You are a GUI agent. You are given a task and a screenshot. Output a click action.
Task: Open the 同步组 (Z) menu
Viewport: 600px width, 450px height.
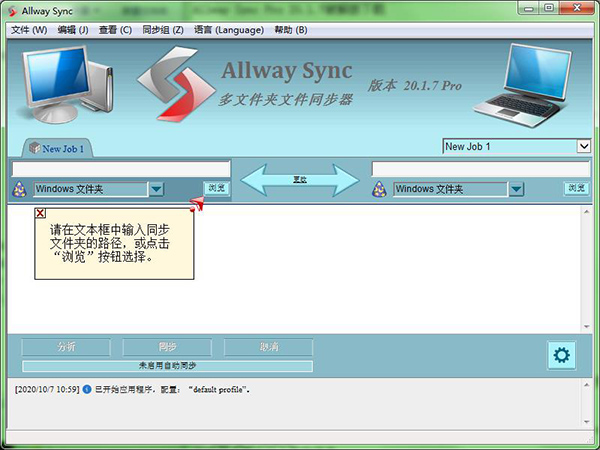pyautogui.click(x=163, y=30)
